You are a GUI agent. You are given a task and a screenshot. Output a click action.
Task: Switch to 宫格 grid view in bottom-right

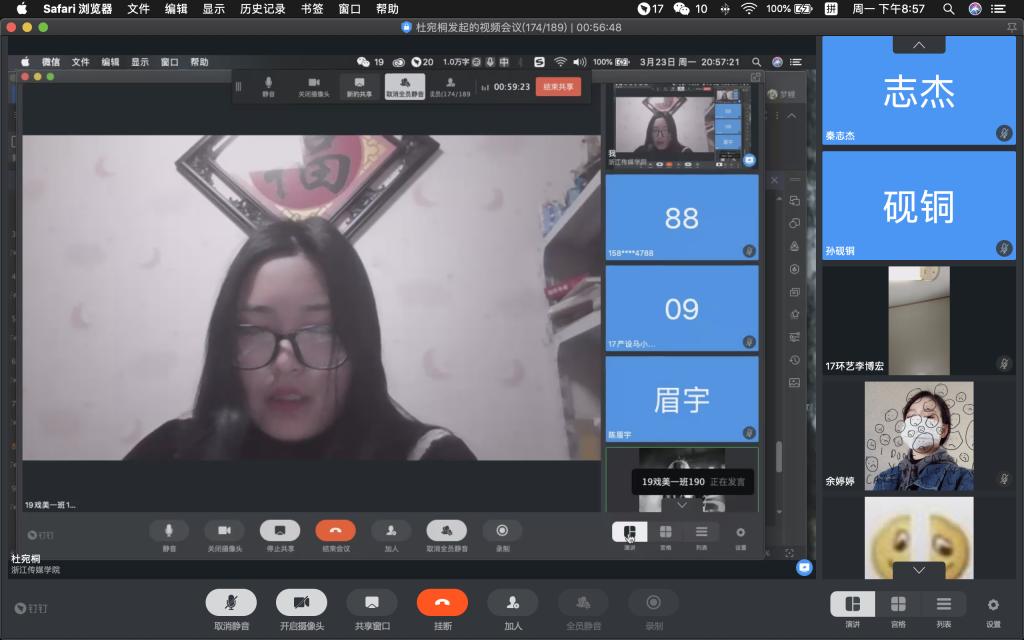tap(898, 604)
